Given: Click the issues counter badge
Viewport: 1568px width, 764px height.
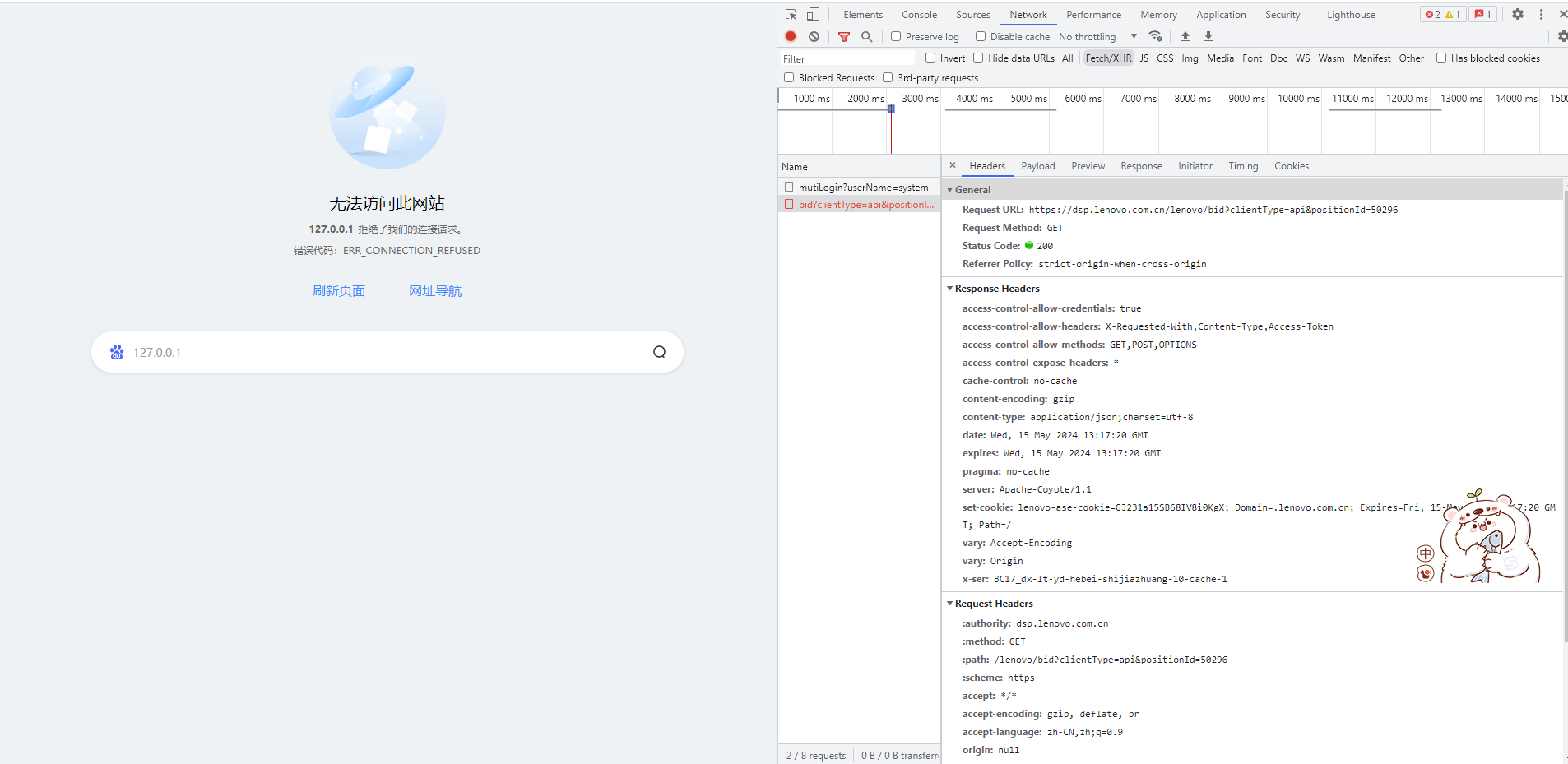Looking at the screenshot, I should point(1483,14).
